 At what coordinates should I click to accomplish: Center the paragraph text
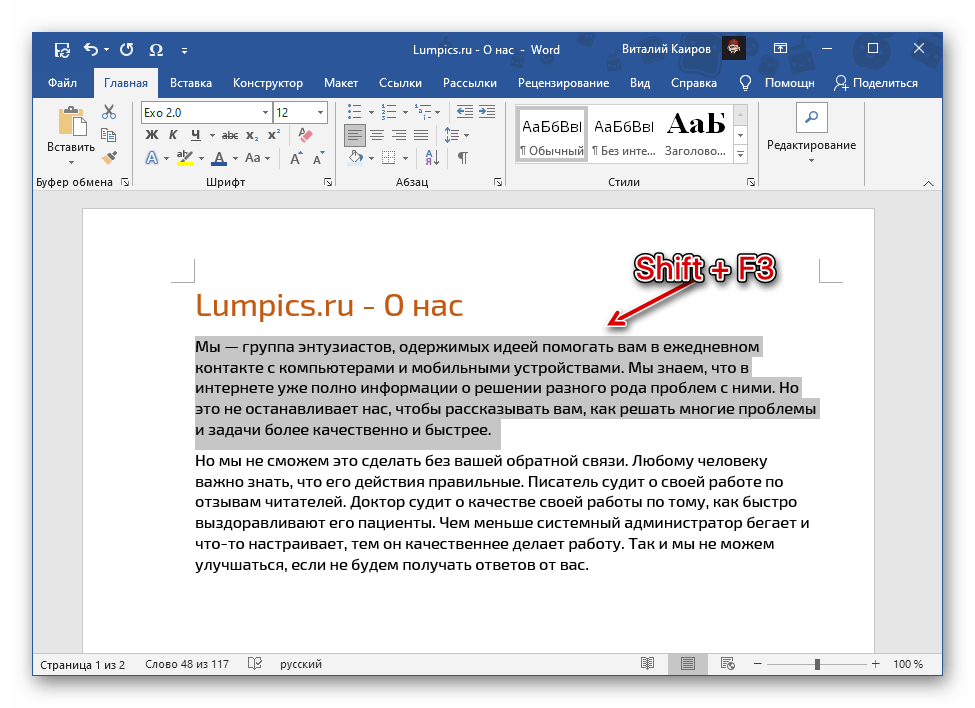[x=377, y=135]
